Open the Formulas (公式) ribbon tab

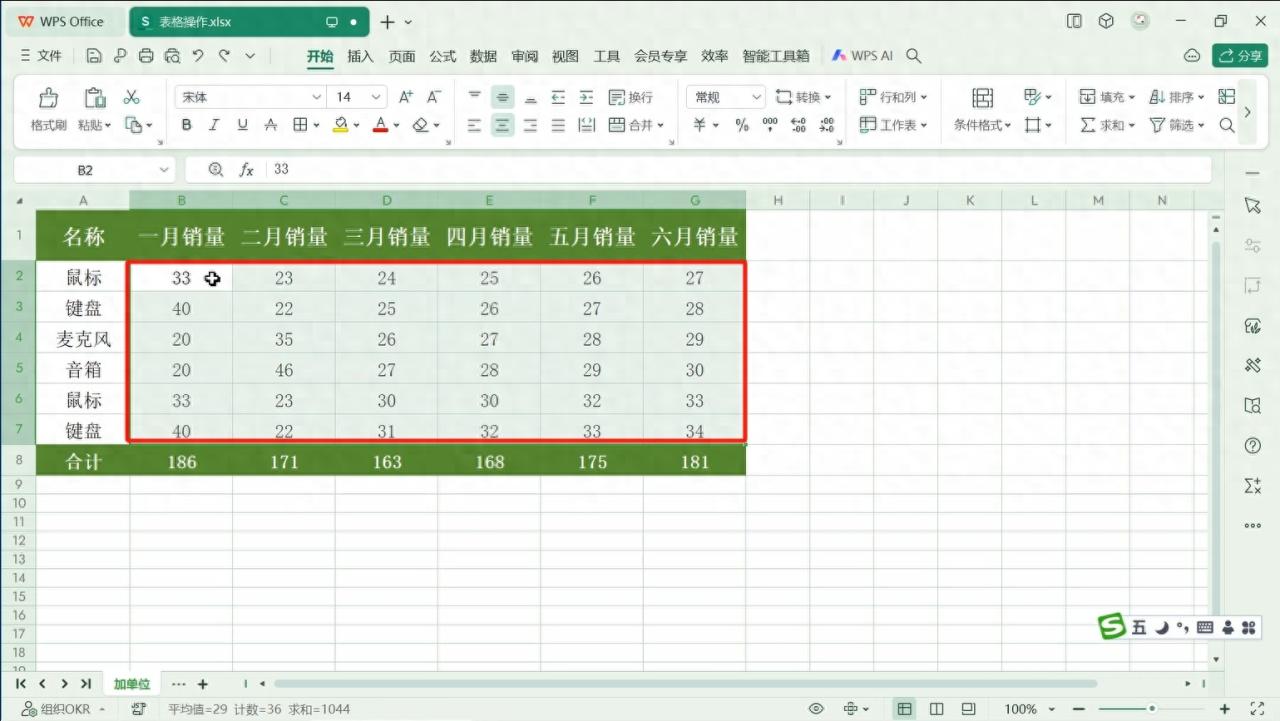tap(443, 56)
